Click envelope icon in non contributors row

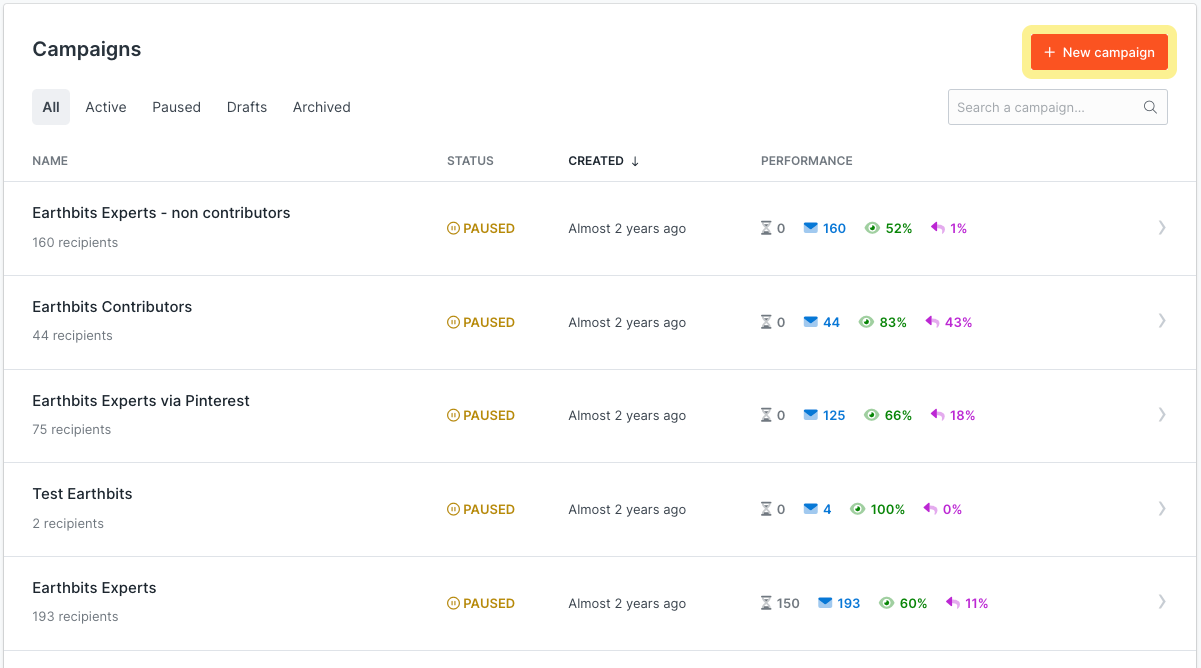pyautogui.click(x=810, y=228)
